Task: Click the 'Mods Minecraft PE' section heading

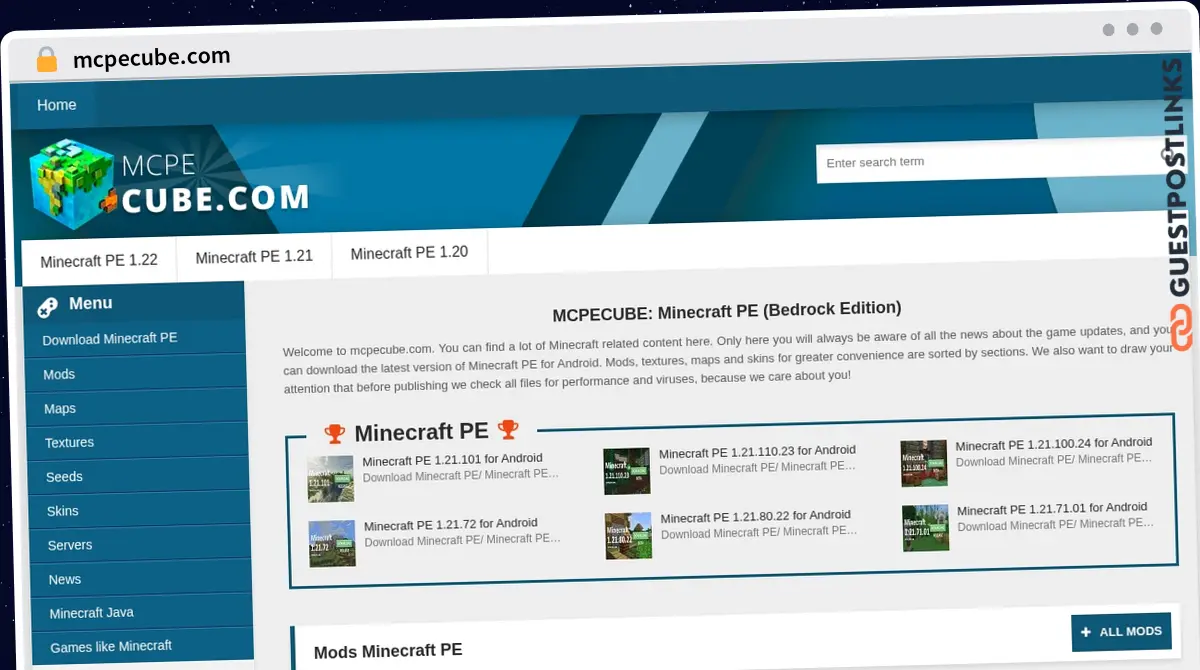Action: pyautogui.click(x=388, y=652)
